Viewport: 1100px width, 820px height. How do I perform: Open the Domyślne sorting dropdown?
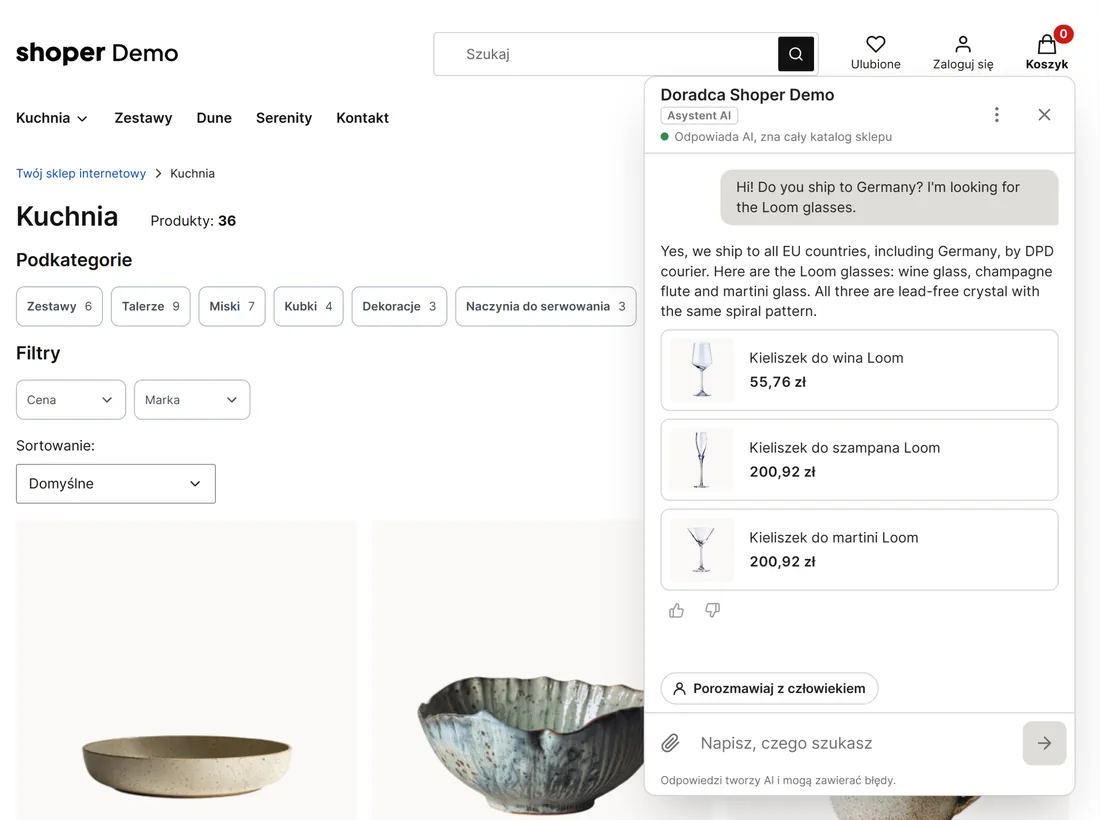(x=116, y=483)
